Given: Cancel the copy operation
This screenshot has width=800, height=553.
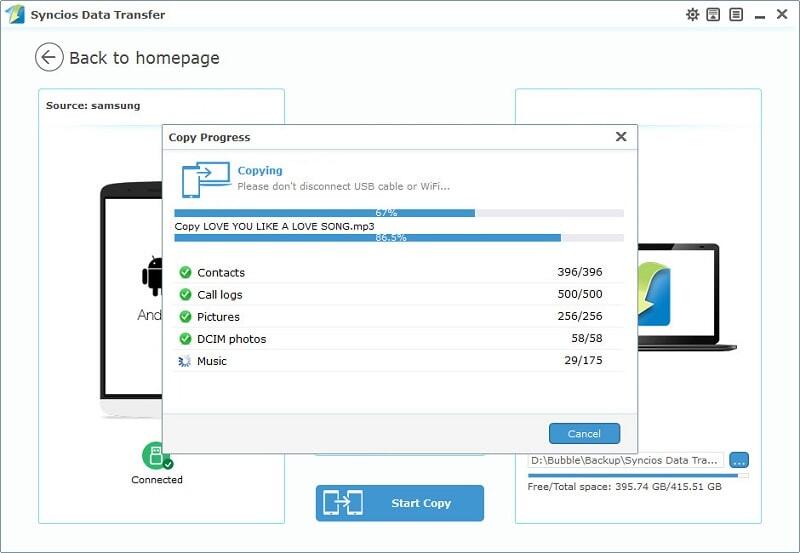Looking at the screenshot, I should (584, 434).
